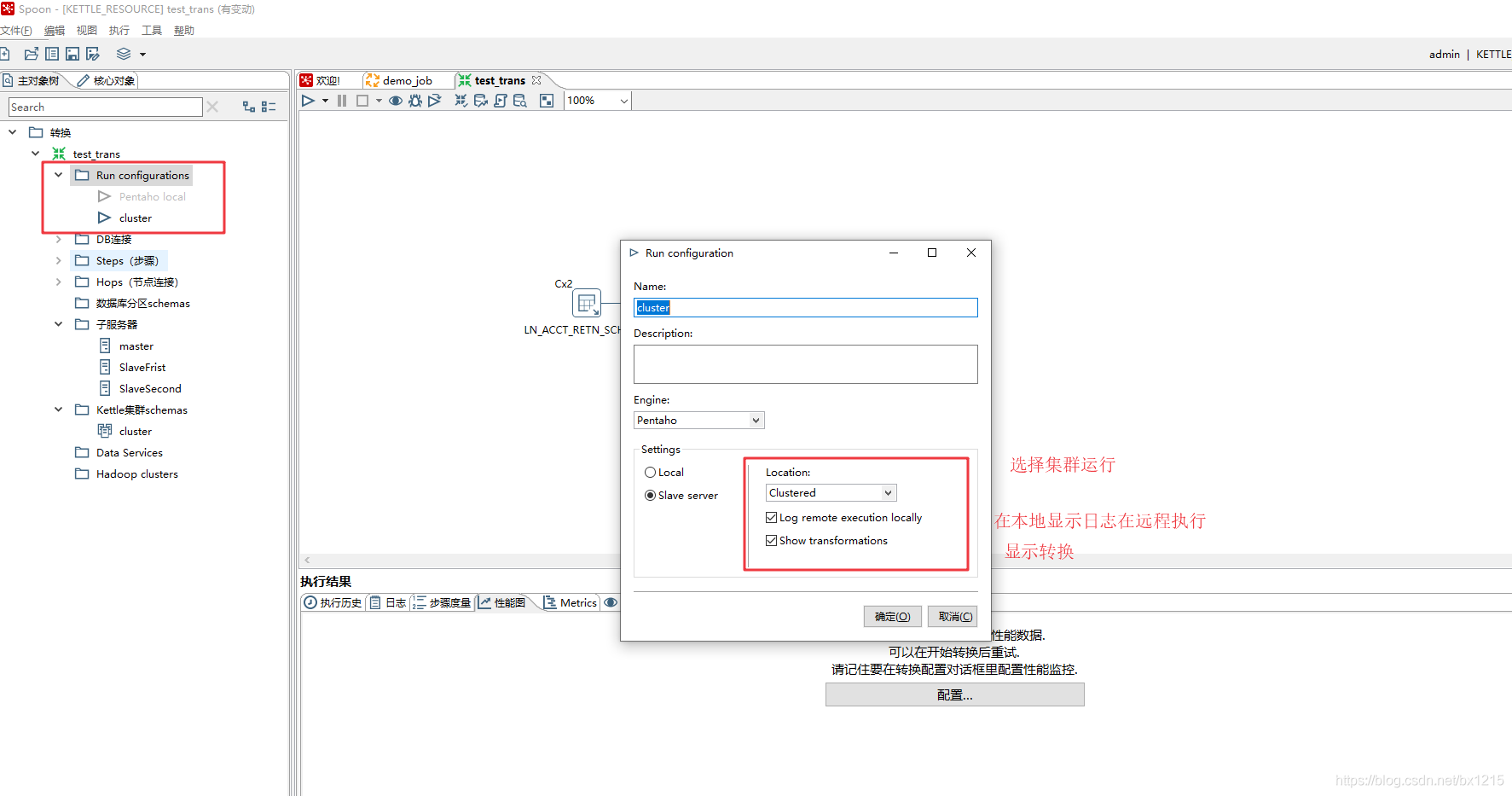Image resolution: width=1512 pixels, height=796 pixels.
Task: Confirm with the 确定(O) button
Action: pyautogui.click(x=893, y=617)
